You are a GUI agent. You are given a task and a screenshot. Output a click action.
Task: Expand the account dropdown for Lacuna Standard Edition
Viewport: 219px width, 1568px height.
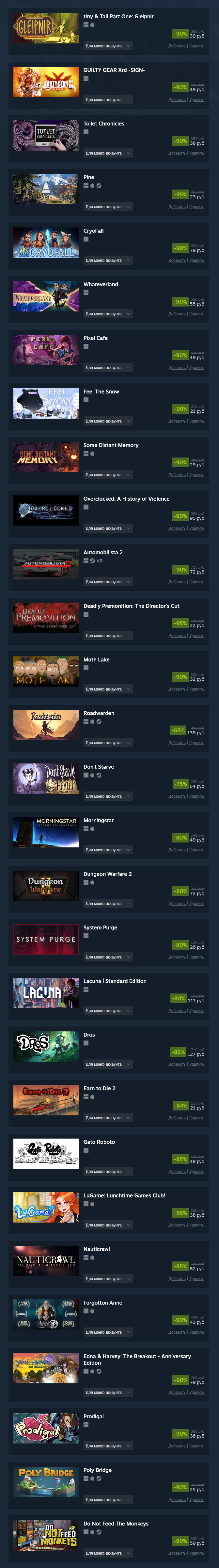[108, 1010]
